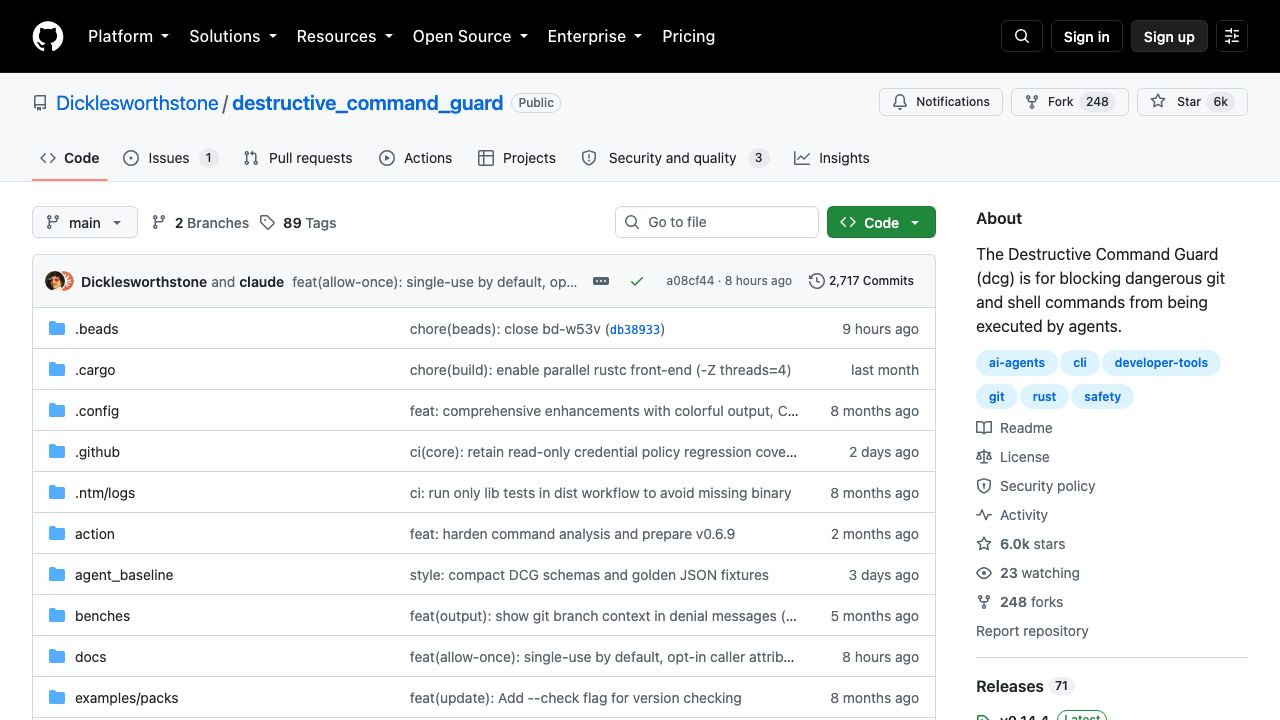Click the .cargo folder icon
Viewport: 1280px width, 720px height.
[57, 370]
